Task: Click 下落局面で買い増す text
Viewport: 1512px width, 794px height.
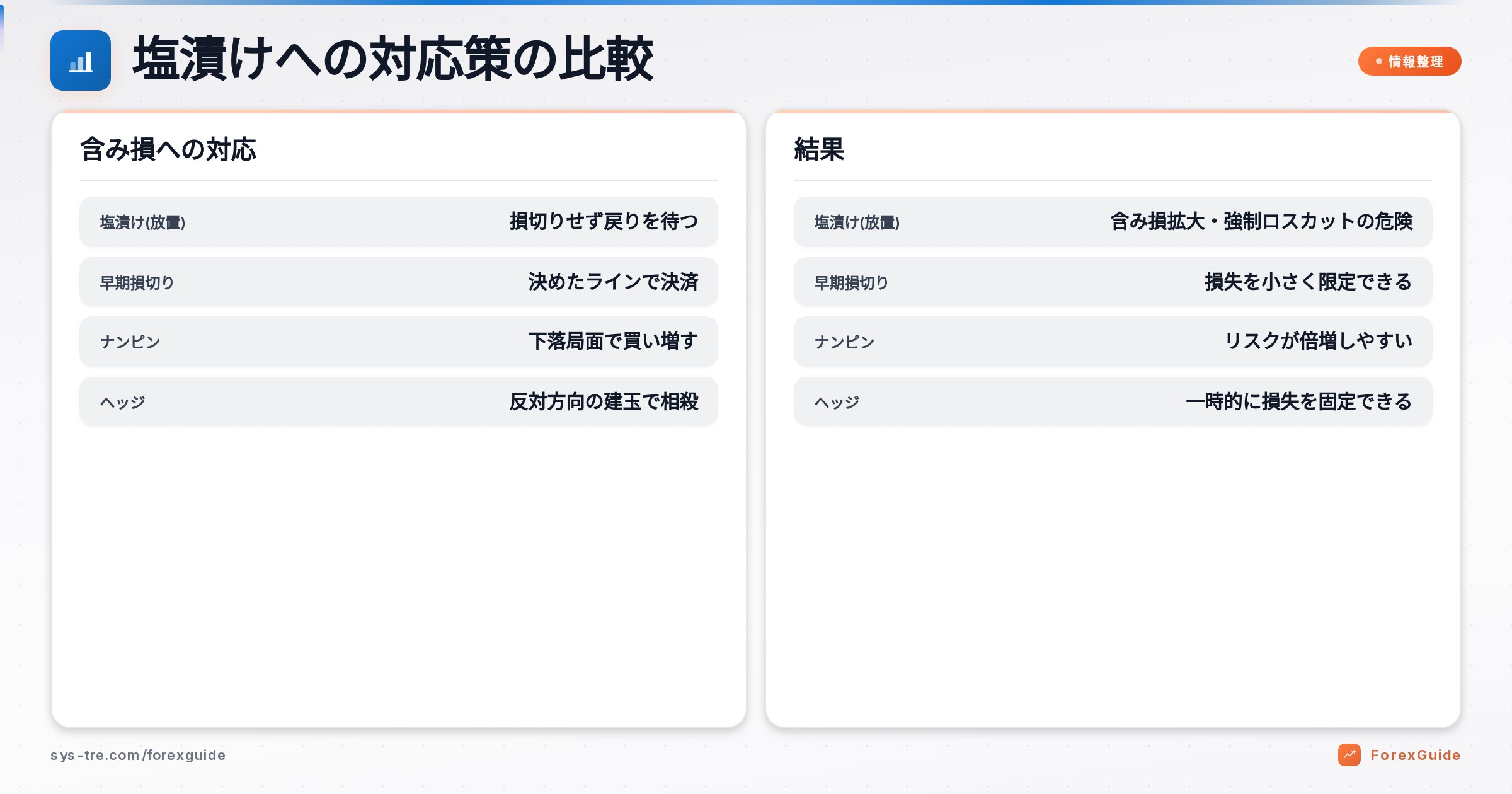Action: coord(613,341)
